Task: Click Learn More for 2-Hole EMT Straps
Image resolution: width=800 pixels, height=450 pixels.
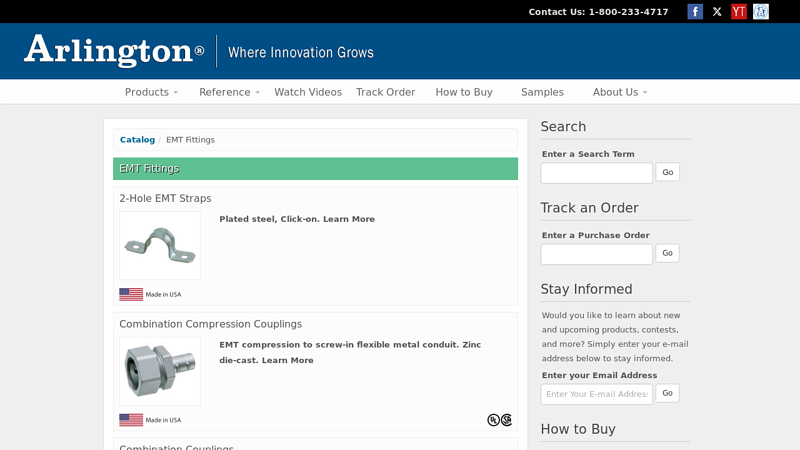Action: pos(348,219)
